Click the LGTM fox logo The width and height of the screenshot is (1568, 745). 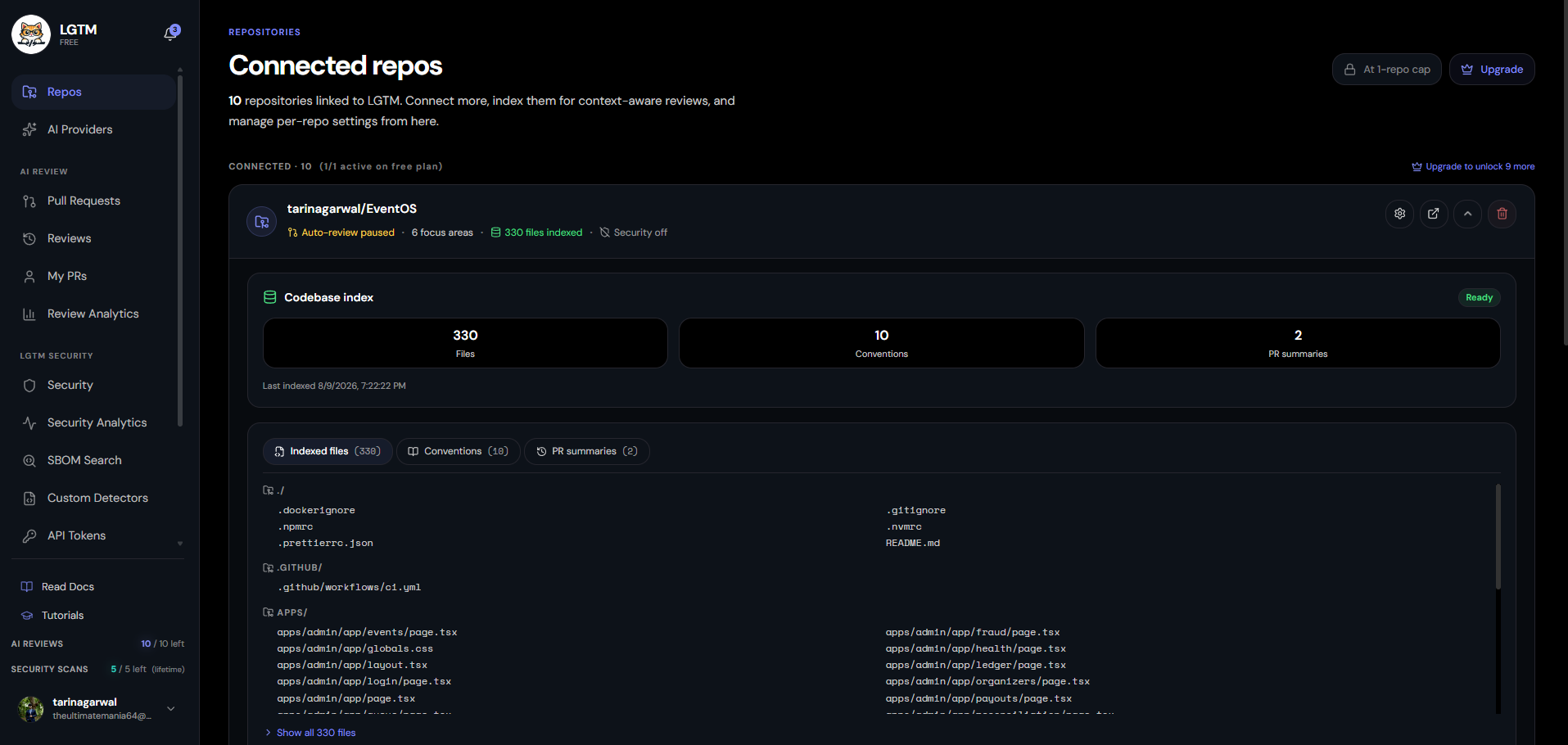tap(31, 34)
